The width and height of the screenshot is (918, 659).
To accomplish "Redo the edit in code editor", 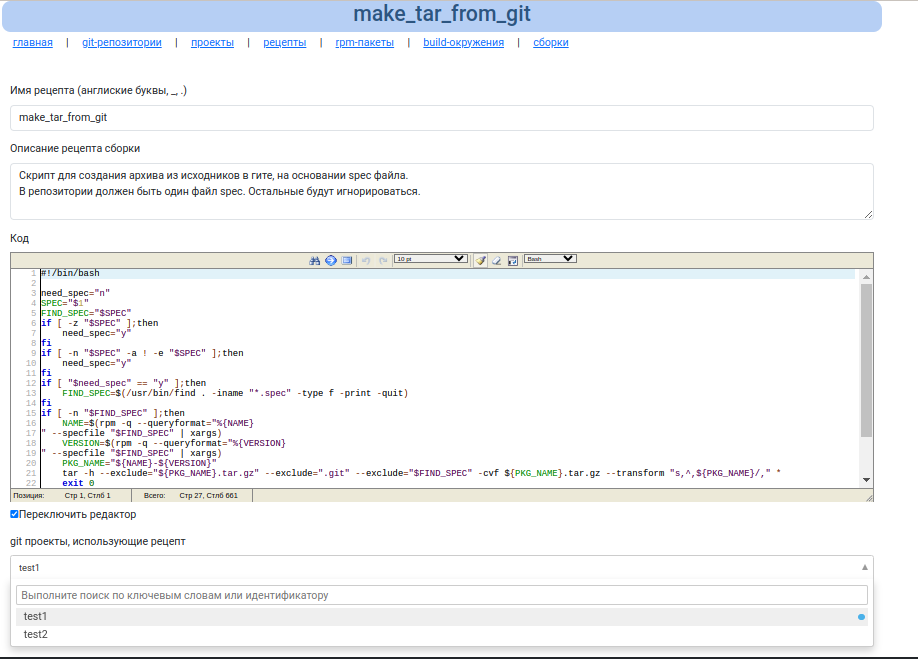I will click(382, 260).
